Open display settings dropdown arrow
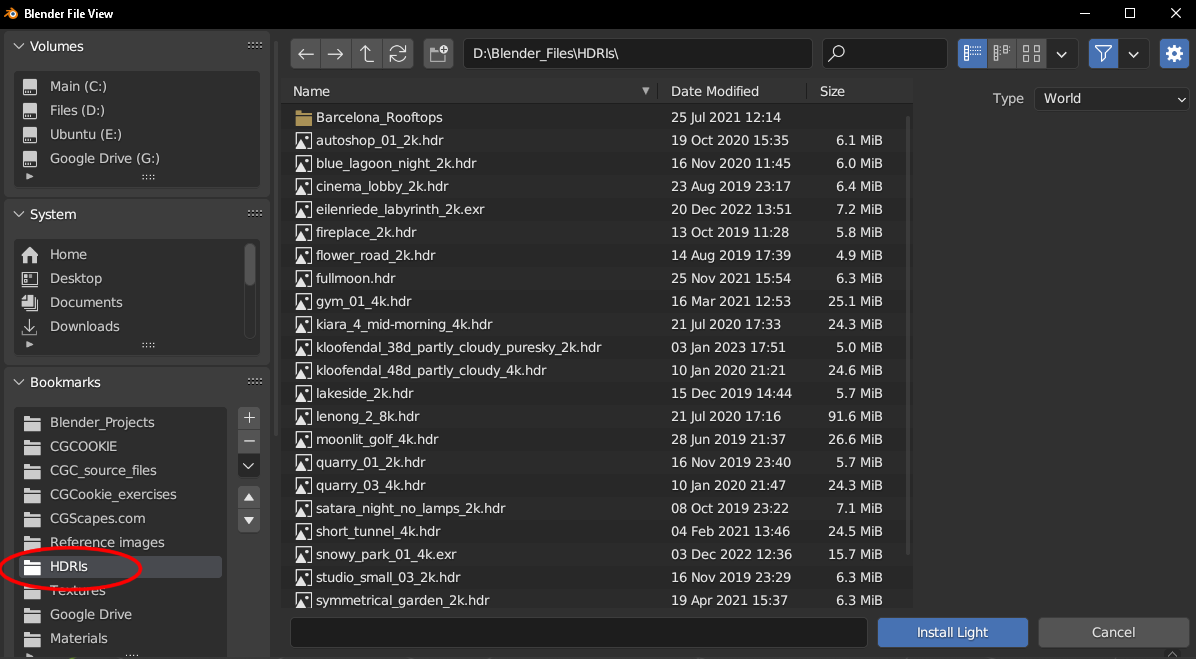Screen dimensions: 1196x659 (1062, 53)
